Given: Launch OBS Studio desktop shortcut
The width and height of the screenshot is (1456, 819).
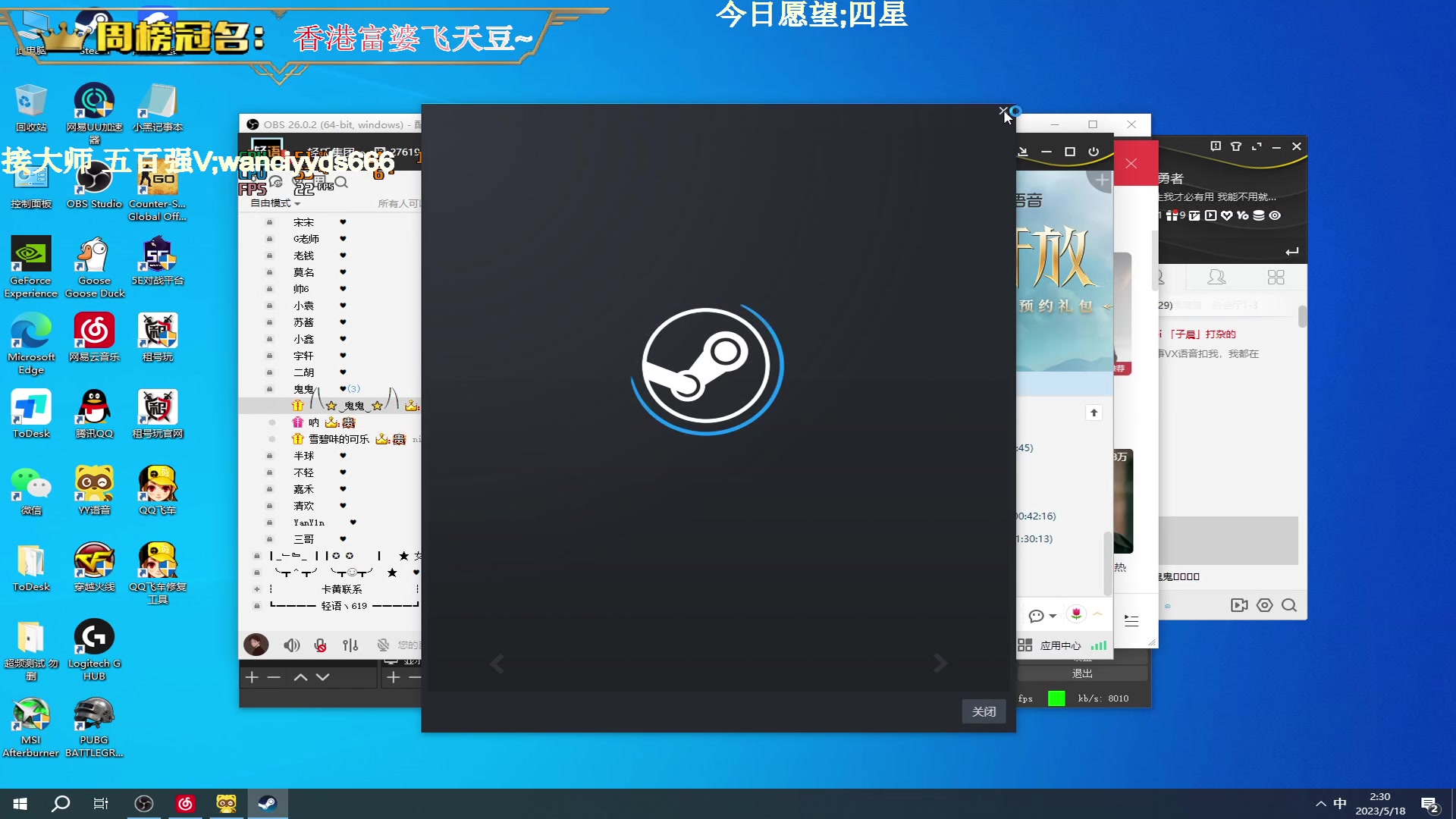Looking at the screenshot, I should (x=94, y=184).
